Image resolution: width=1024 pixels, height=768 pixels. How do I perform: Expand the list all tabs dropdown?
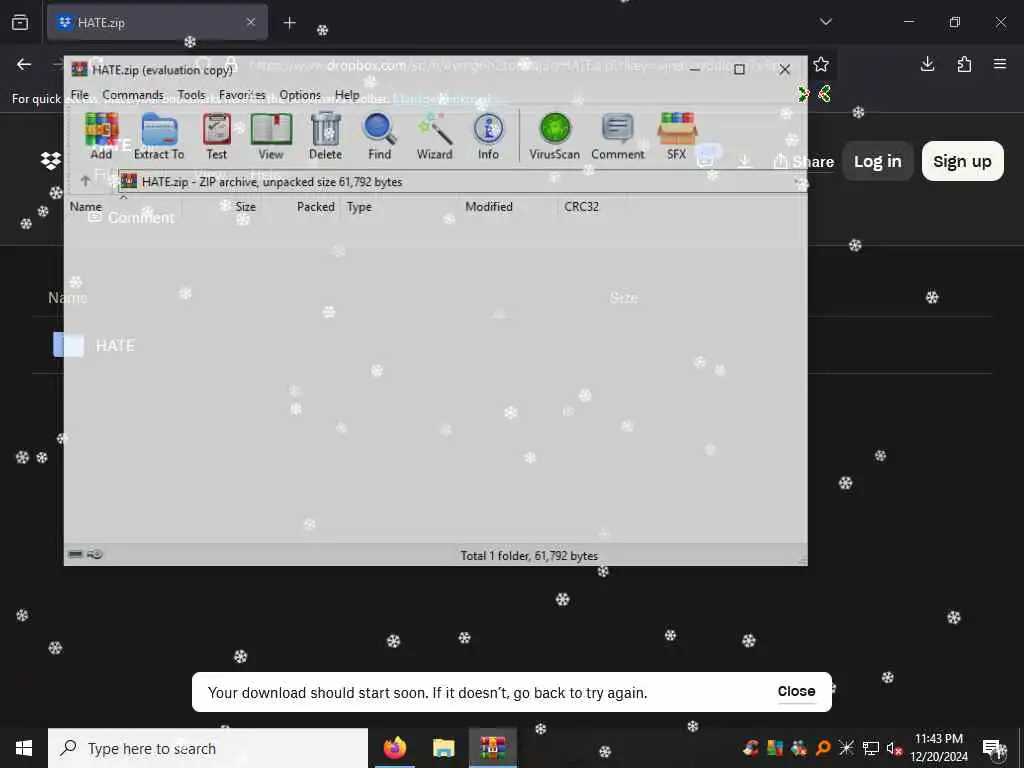826,22
